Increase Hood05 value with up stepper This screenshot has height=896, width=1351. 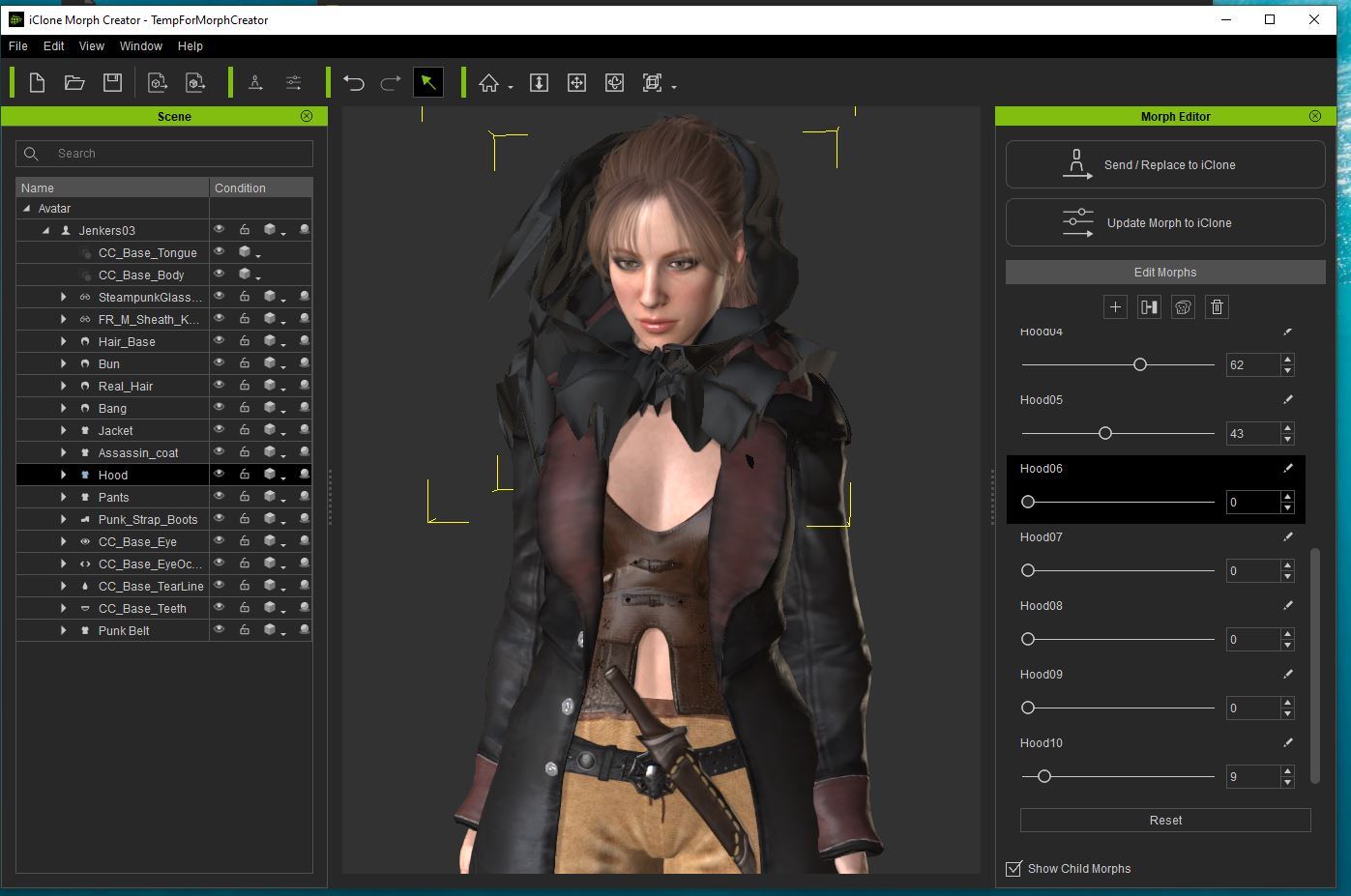(x=1287, y=427)
